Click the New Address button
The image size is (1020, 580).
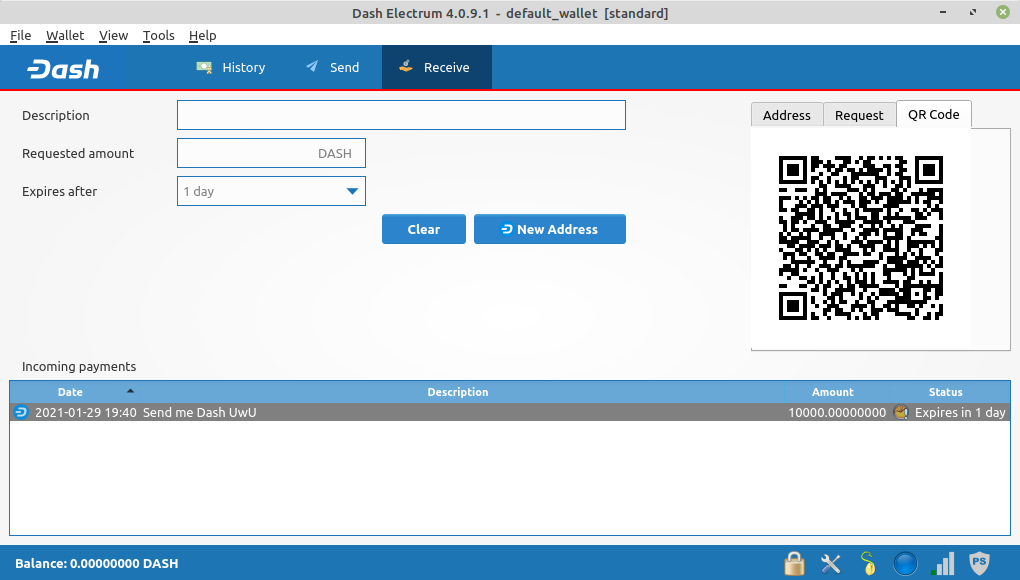[550, 229]
